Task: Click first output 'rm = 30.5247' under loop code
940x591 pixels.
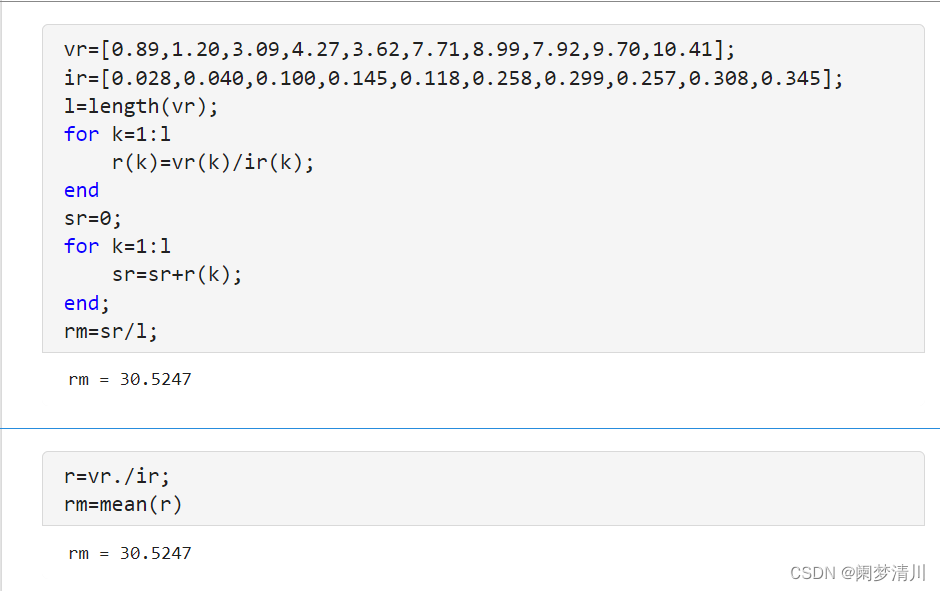Action: tap(130, 380)
